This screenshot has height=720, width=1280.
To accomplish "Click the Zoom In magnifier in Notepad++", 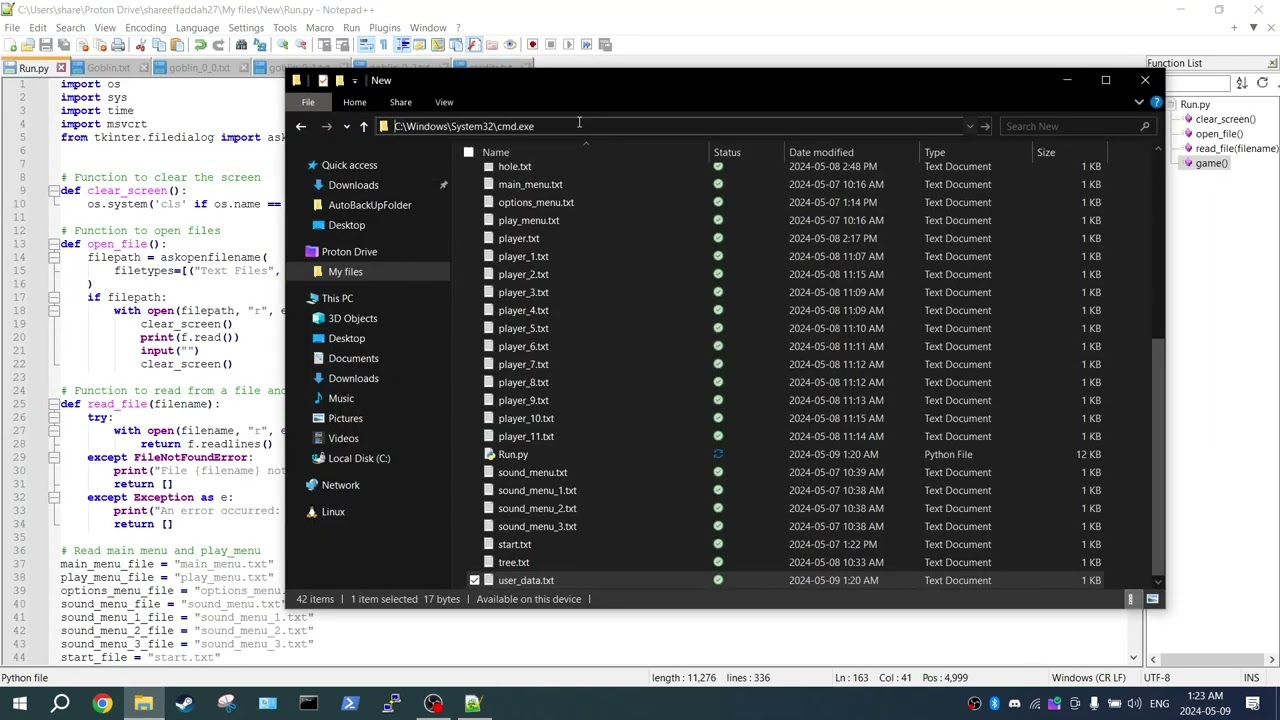I will [283, 44].
